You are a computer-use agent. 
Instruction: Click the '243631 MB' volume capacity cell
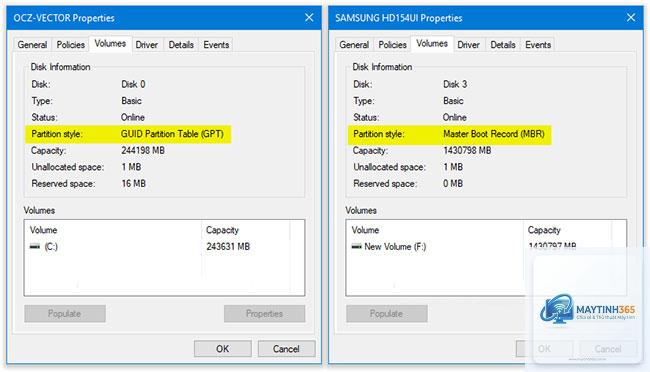pos(228,246)
